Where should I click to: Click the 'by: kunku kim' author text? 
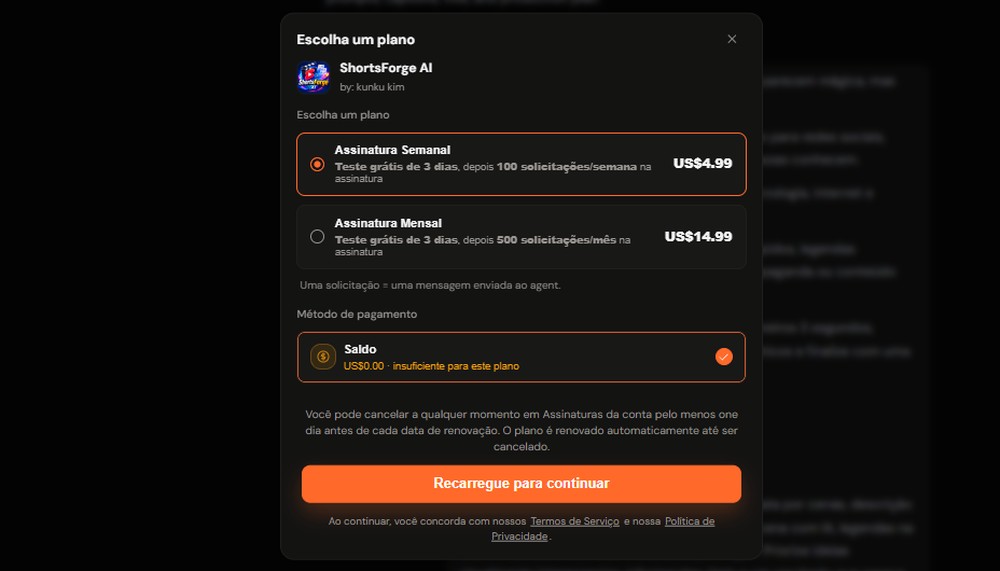click(372, 87)
